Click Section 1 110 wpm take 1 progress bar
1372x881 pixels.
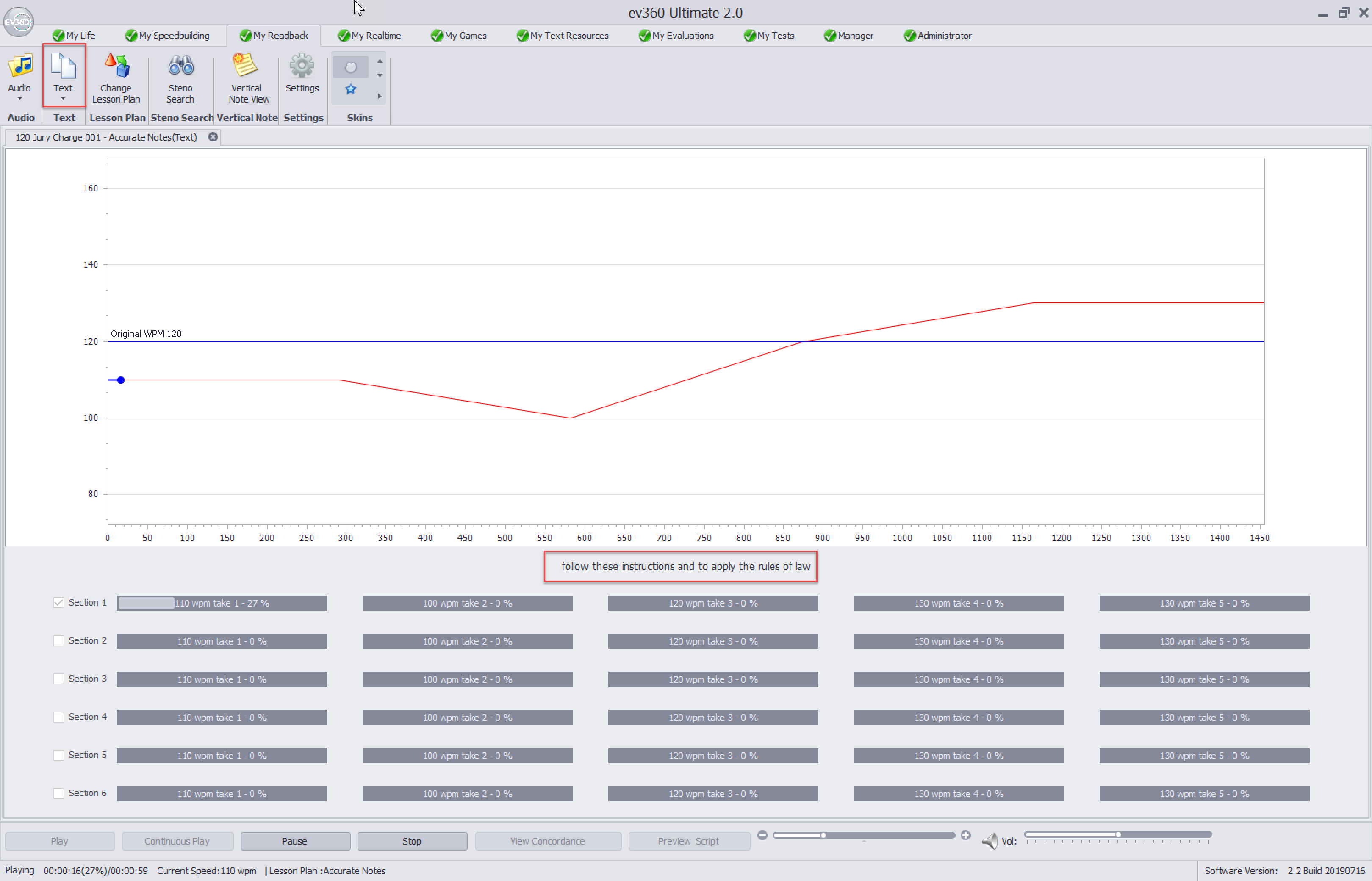click(x=222, y=603)
